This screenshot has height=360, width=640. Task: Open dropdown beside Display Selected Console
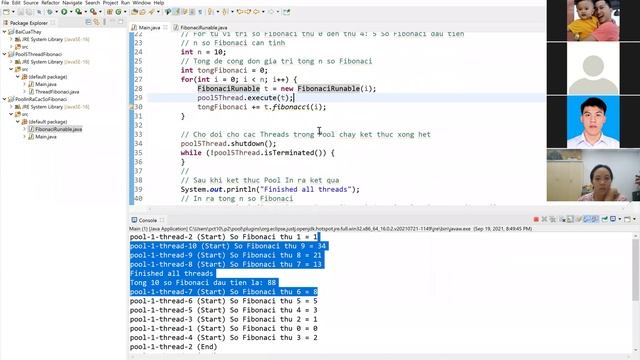620,219
